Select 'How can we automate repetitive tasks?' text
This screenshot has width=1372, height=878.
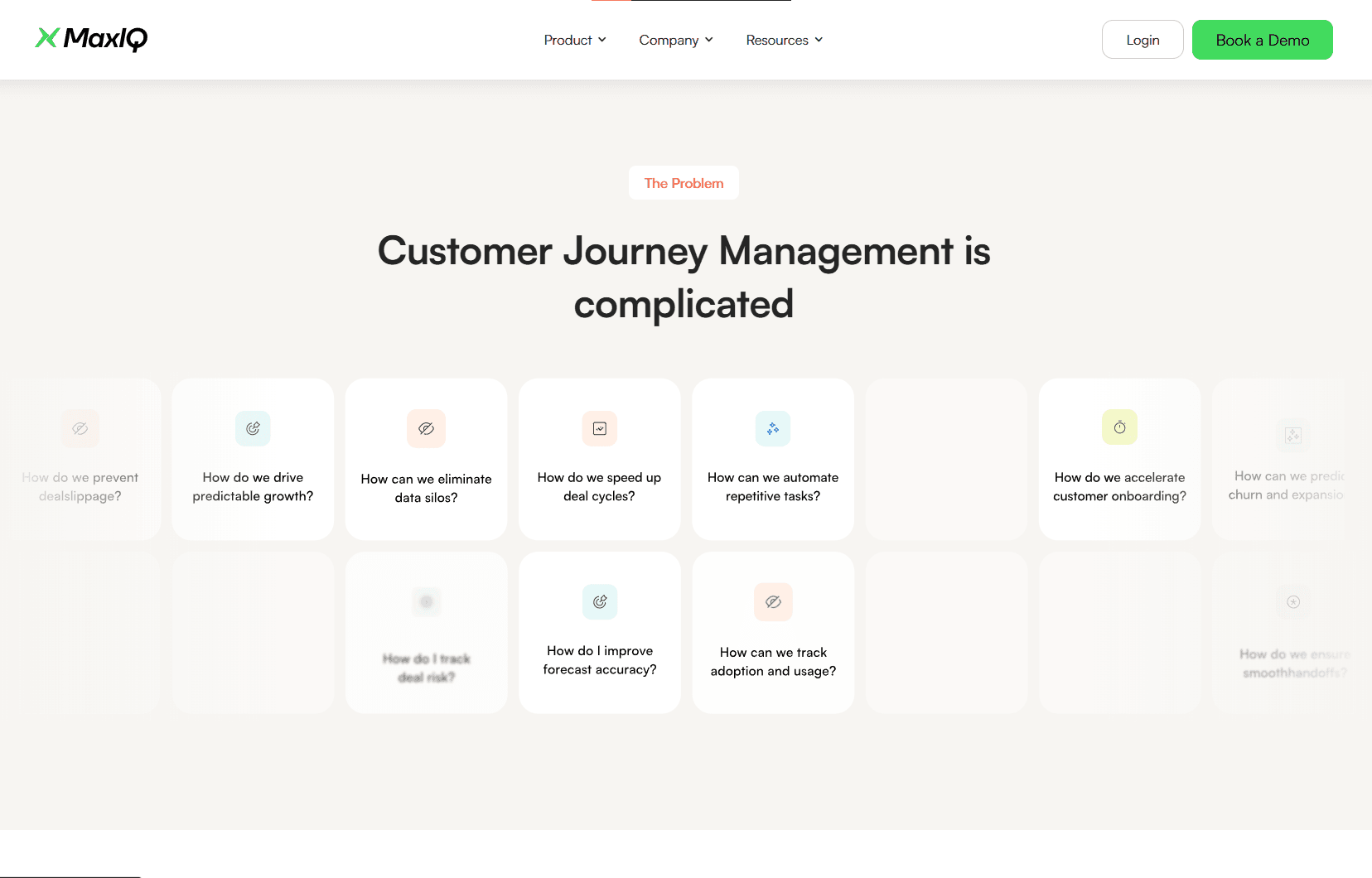click(773, 487)
